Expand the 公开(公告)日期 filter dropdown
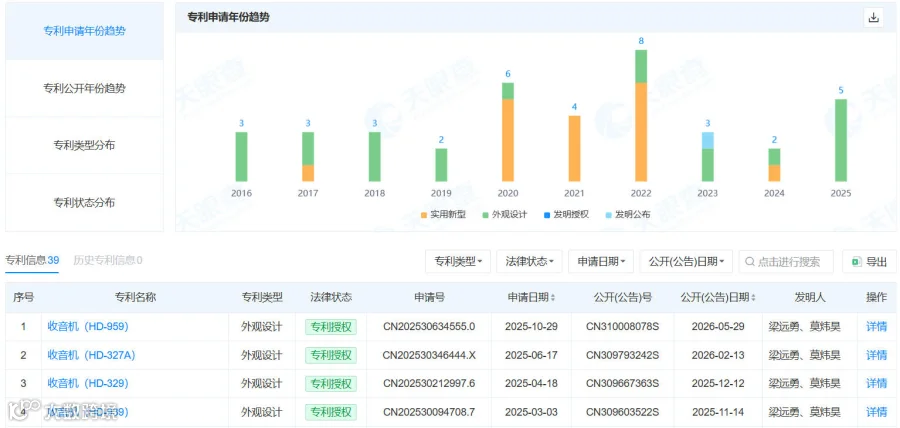Viewport: 900px width, 428px height. coord(686,262)
